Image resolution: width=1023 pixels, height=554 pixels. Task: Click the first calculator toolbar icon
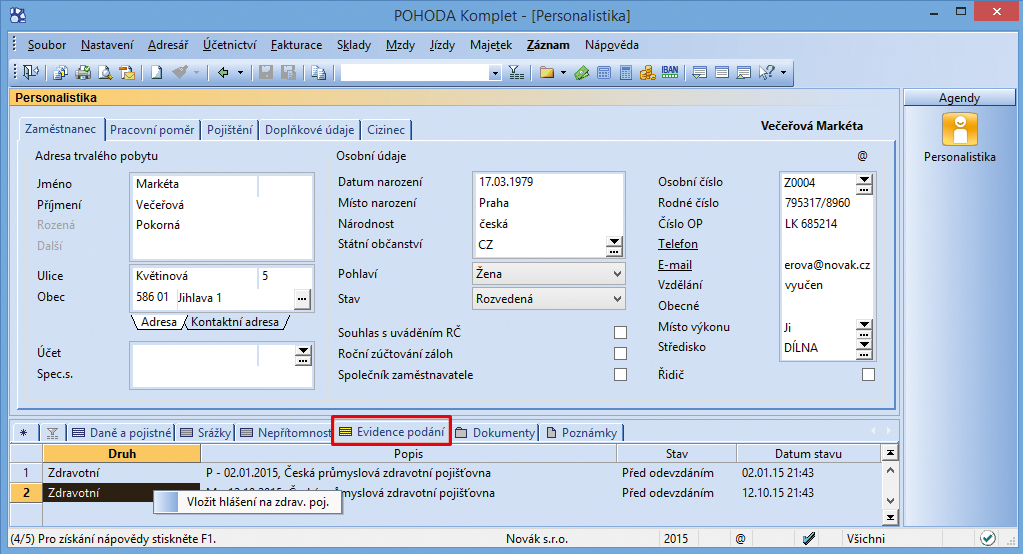coord(604,72)
